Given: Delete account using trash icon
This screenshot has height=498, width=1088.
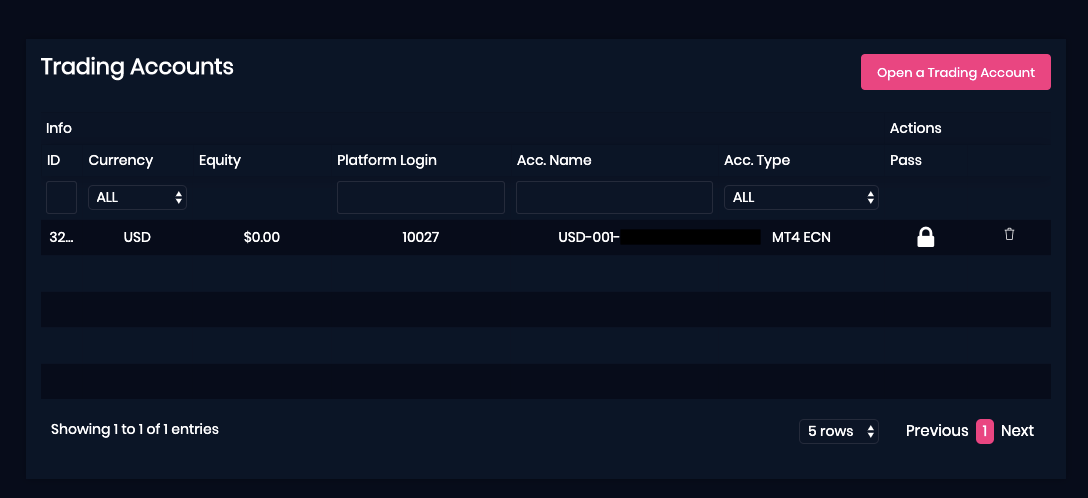Looking at the screenshot, I should [1009, 234].
